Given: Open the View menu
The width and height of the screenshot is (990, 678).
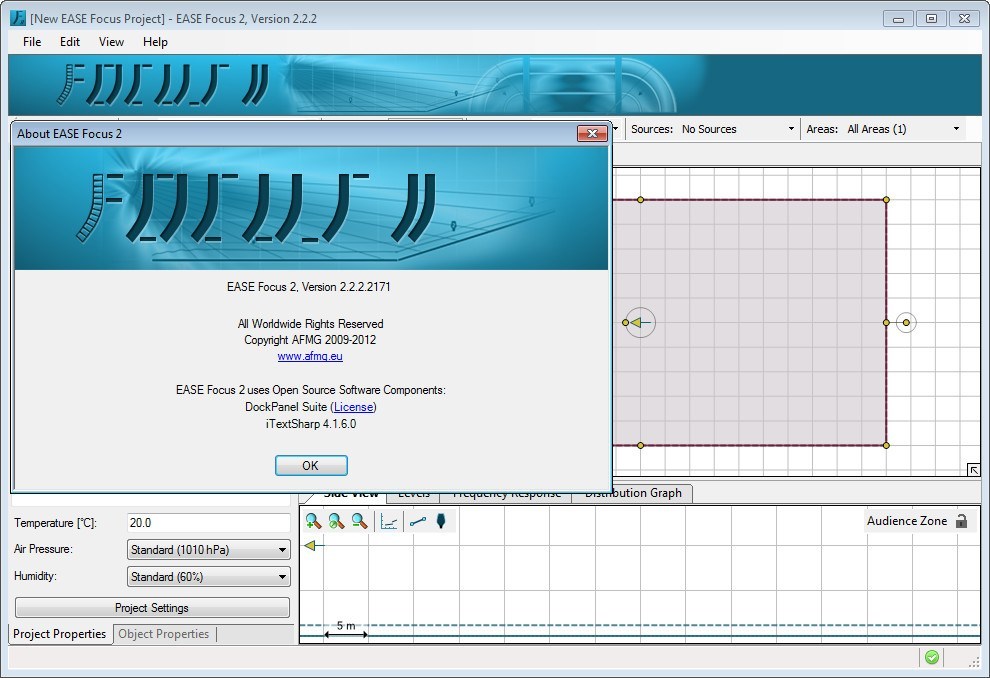Looking at the screenshot, I should [111, 42].
